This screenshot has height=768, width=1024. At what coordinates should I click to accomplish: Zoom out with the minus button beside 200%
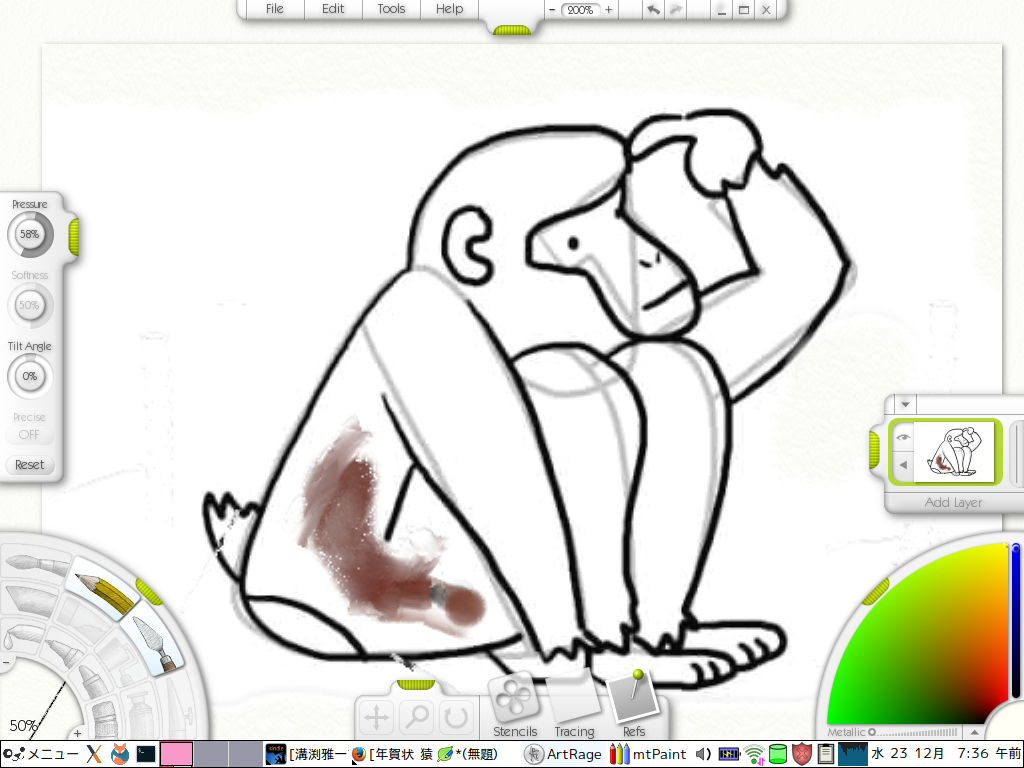click(552, 9)
